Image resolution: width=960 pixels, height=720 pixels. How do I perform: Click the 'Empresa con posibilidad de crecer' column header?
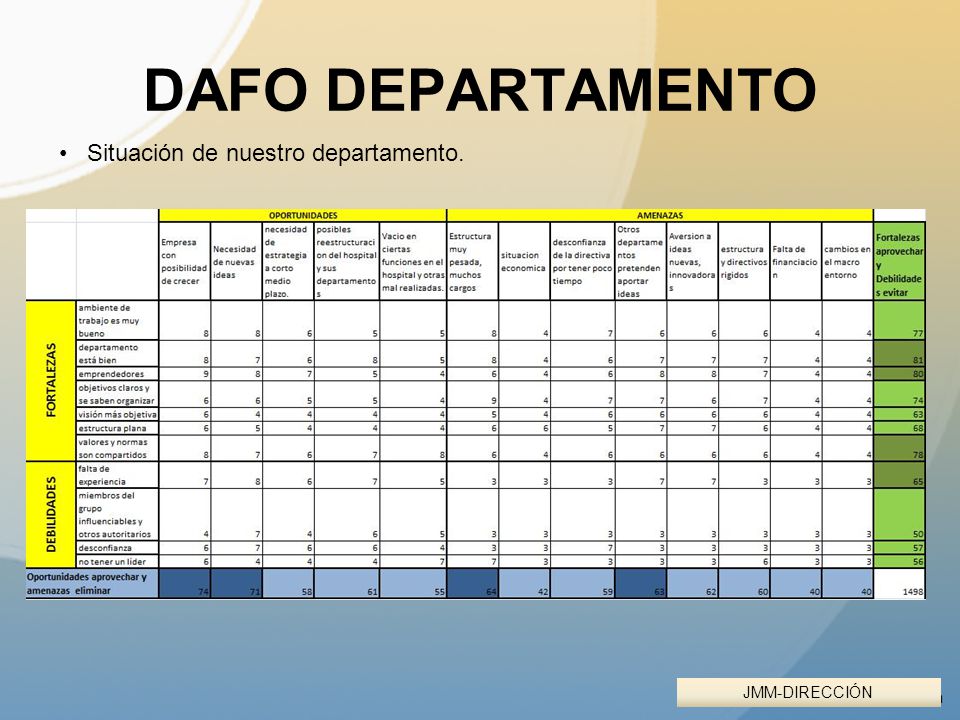[x=184, y=261]
